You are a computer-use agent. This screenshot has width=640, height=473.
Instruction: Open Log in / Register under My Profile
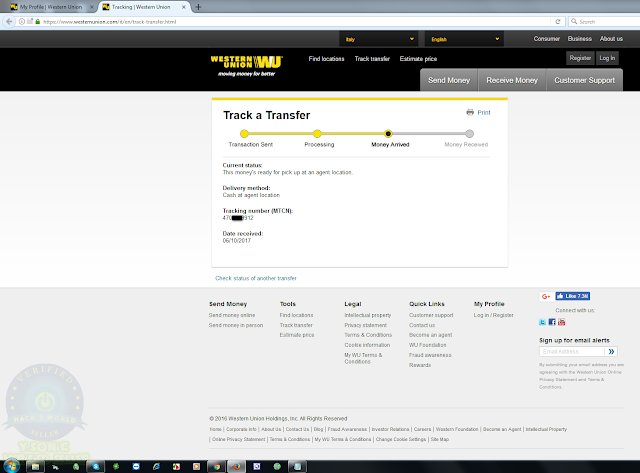click(x=493, y=315)
